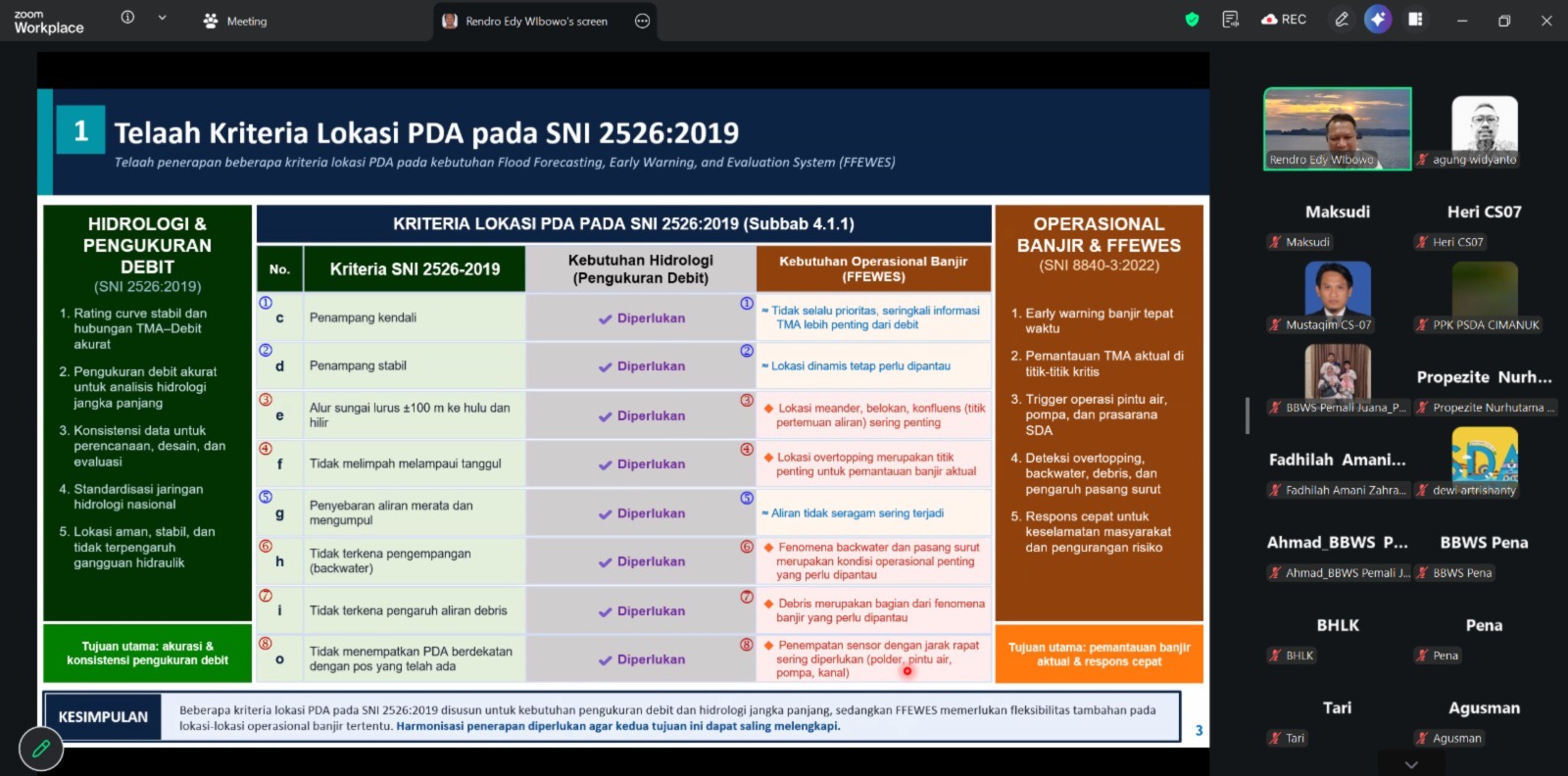Click Mustaqim CS-07's muted microphone icon
The height and width of the screenshot is (776, 1568).
pos(1275,325)
